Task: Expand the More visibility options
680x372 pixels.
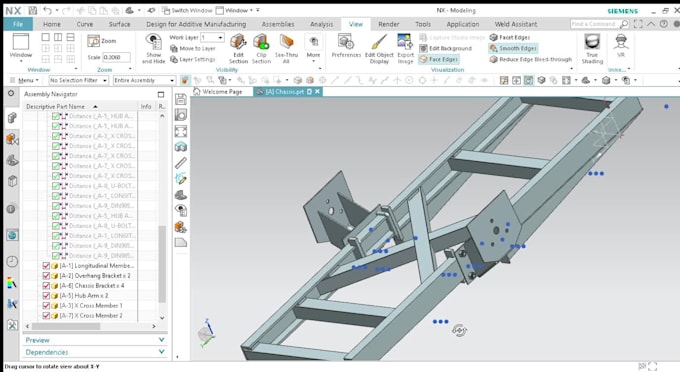Action: click(x=313, y=48)
